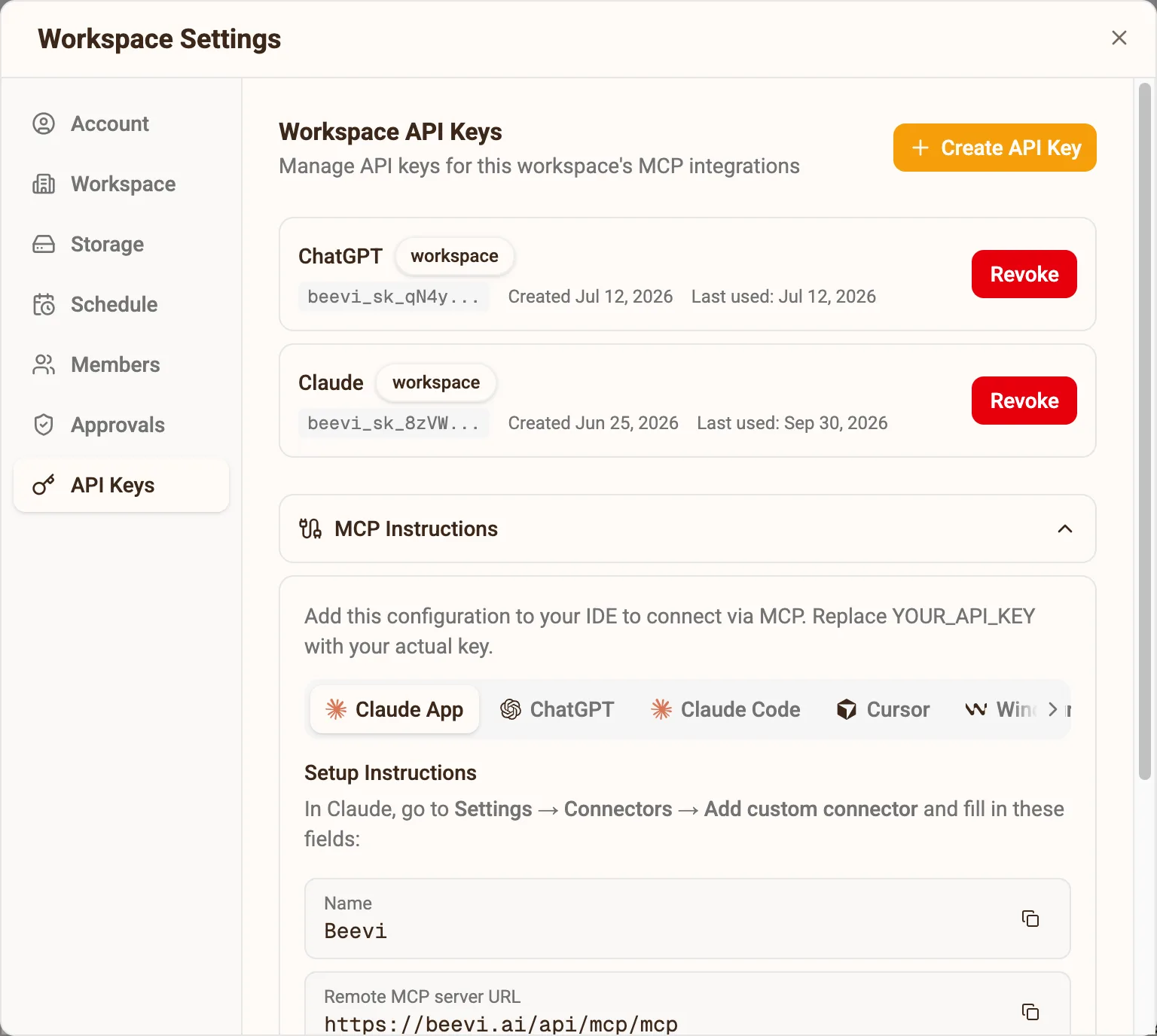Switch to the ChatGPT instructions tab
The image size is (1157, 1036).
[557, 709]
